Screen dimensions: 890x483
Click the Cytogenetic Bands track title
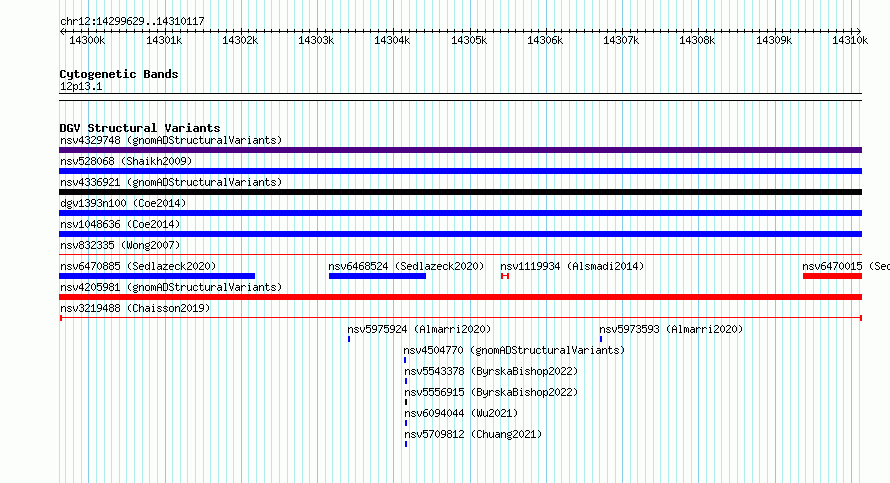point(119,74)
